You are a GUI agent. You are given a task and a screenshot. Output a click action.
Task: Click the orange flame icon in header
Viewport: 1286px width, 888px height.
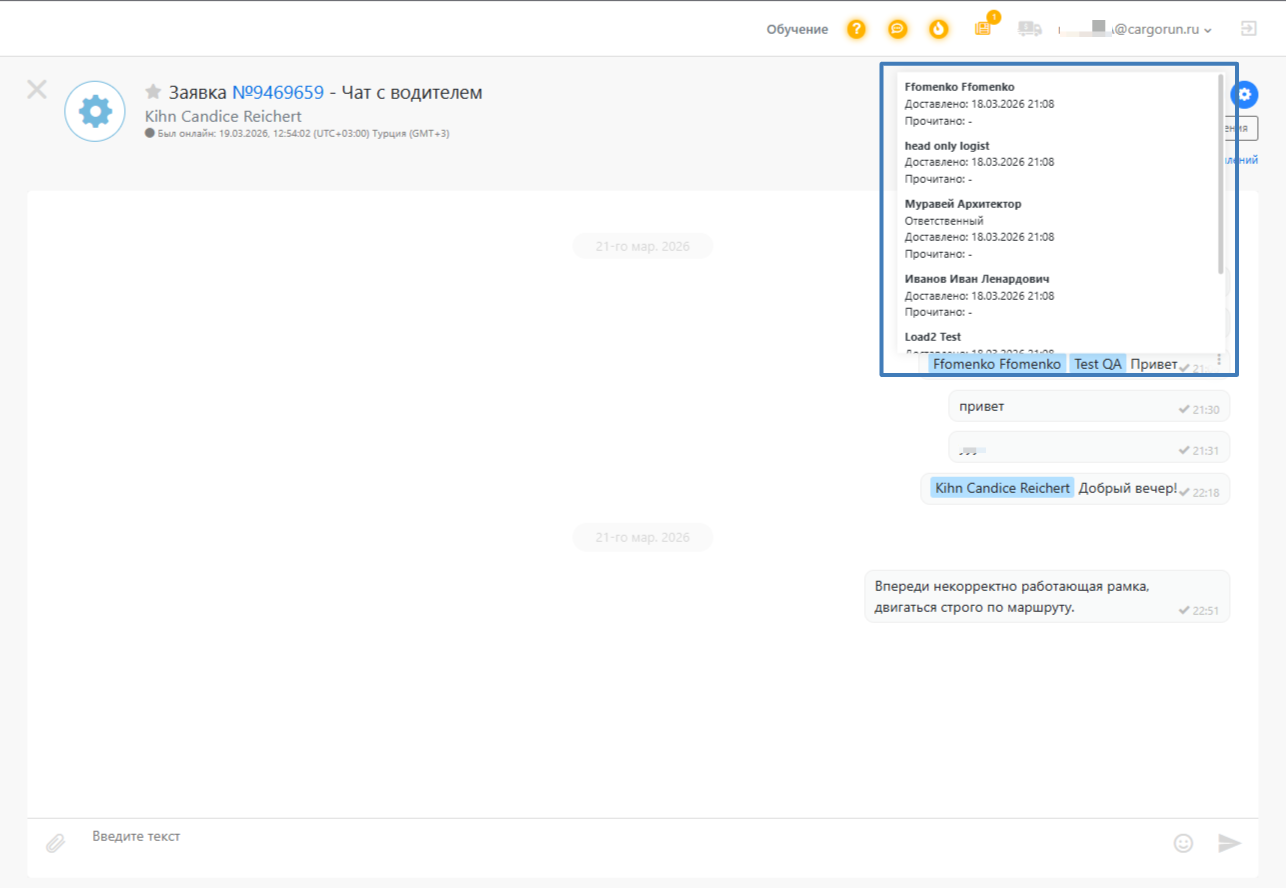pyautogui.click(x=938, y=29)
